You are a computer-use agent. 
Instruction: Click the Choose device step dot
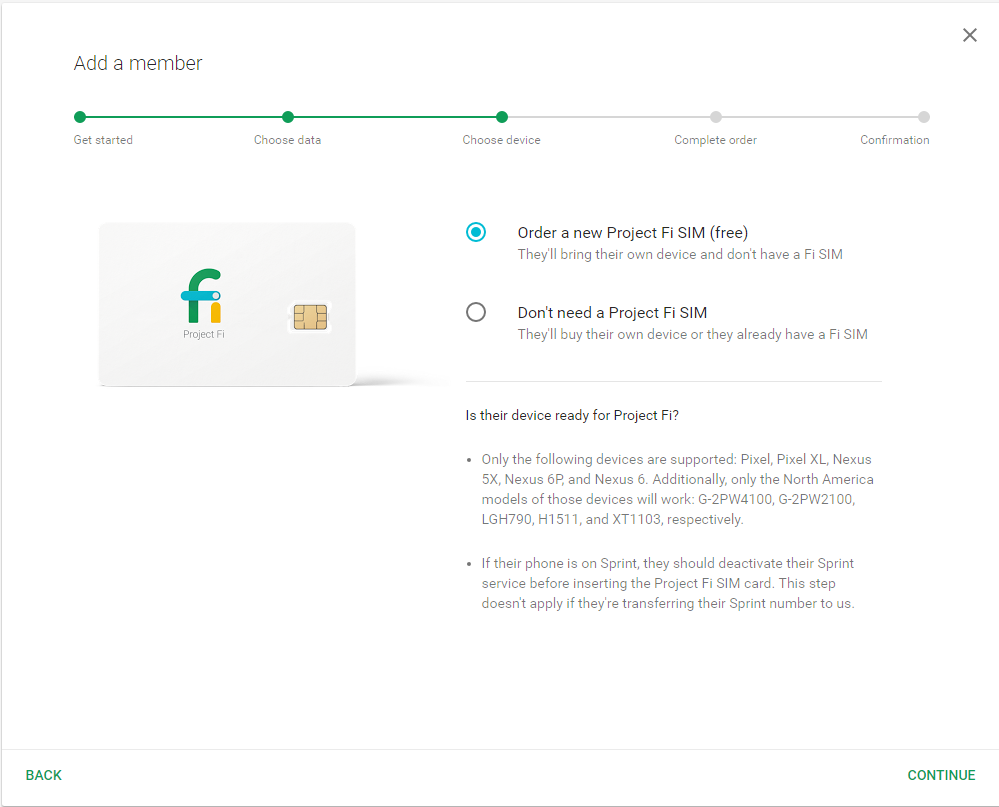click(502, 117)
